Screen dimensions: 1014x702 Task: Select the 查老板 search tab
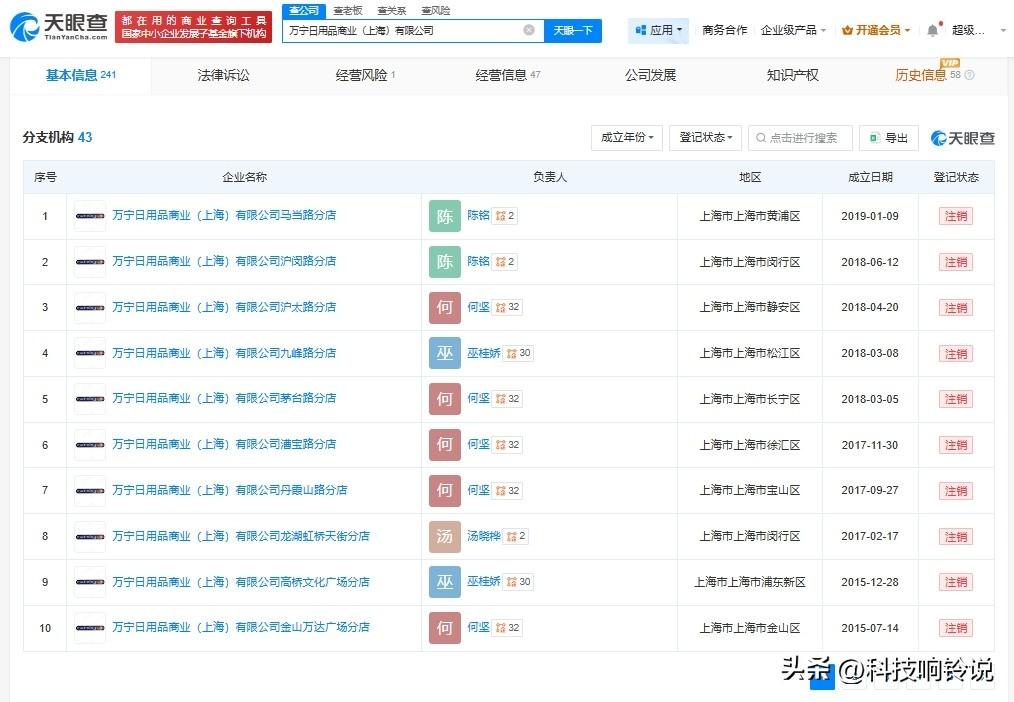pos(348,10)
